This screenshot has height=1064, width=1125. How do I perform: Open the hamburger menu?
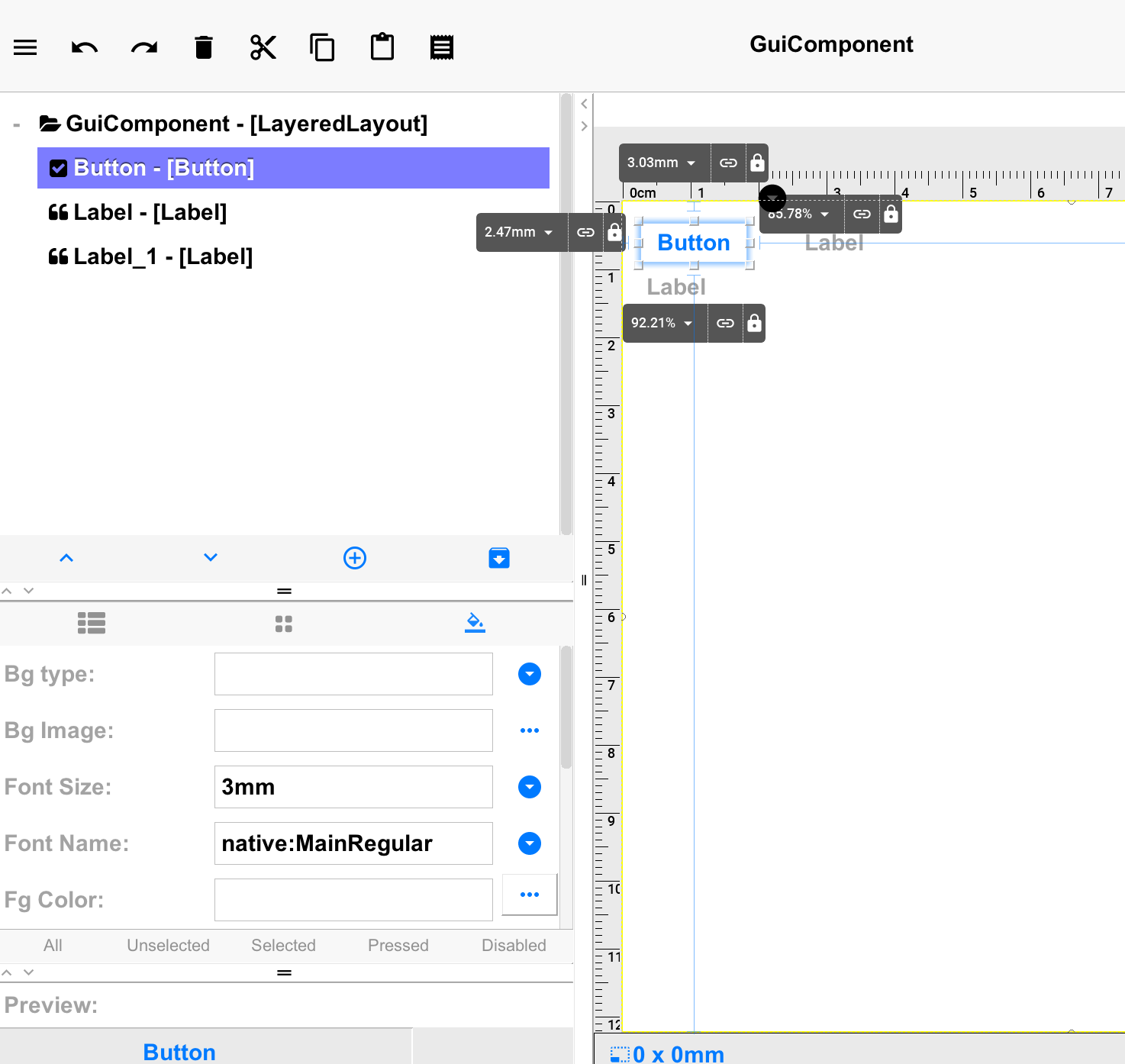tap(25, 47)
